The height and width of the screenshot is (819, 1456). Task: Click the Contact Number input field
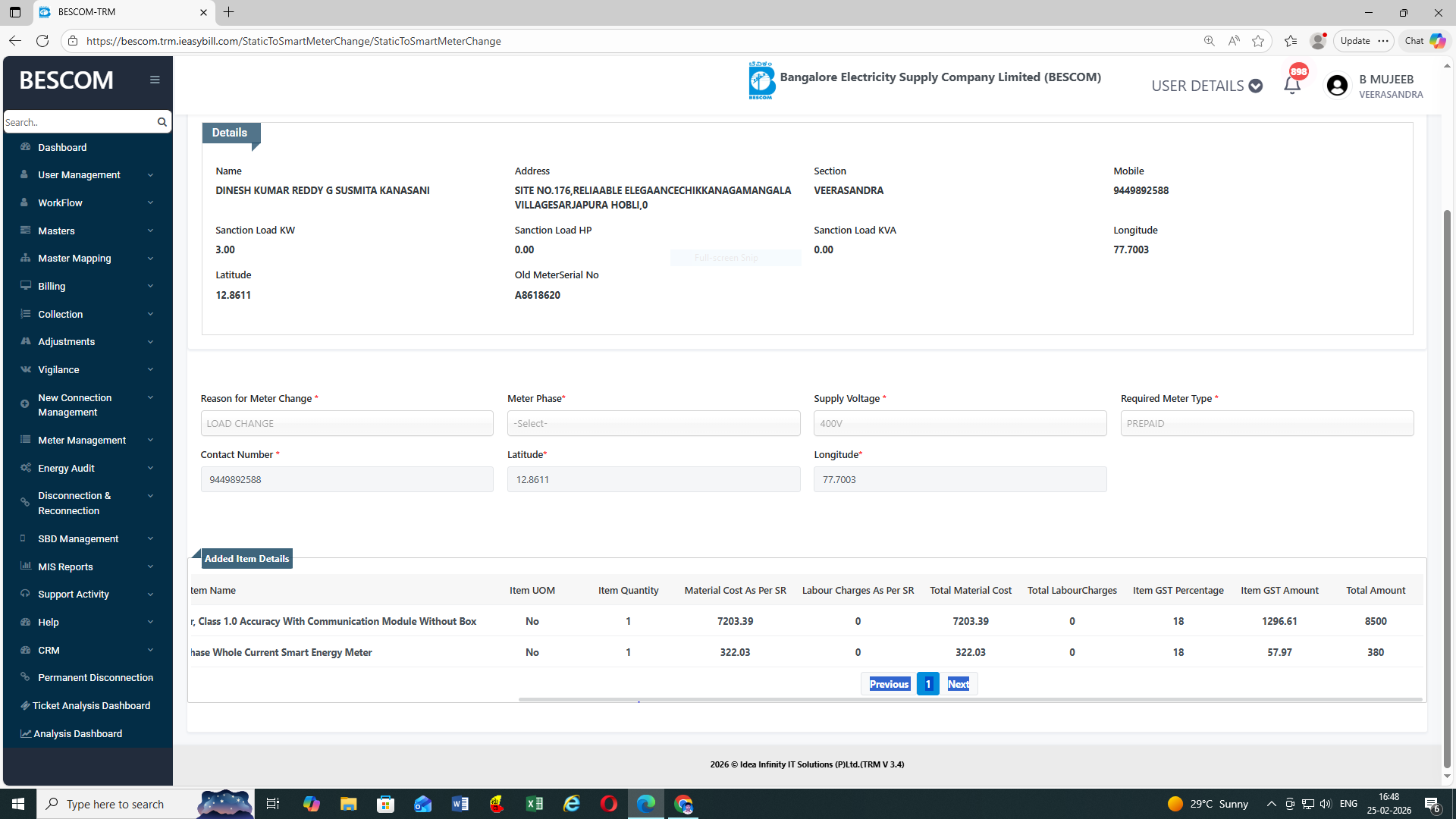point(347,479)
